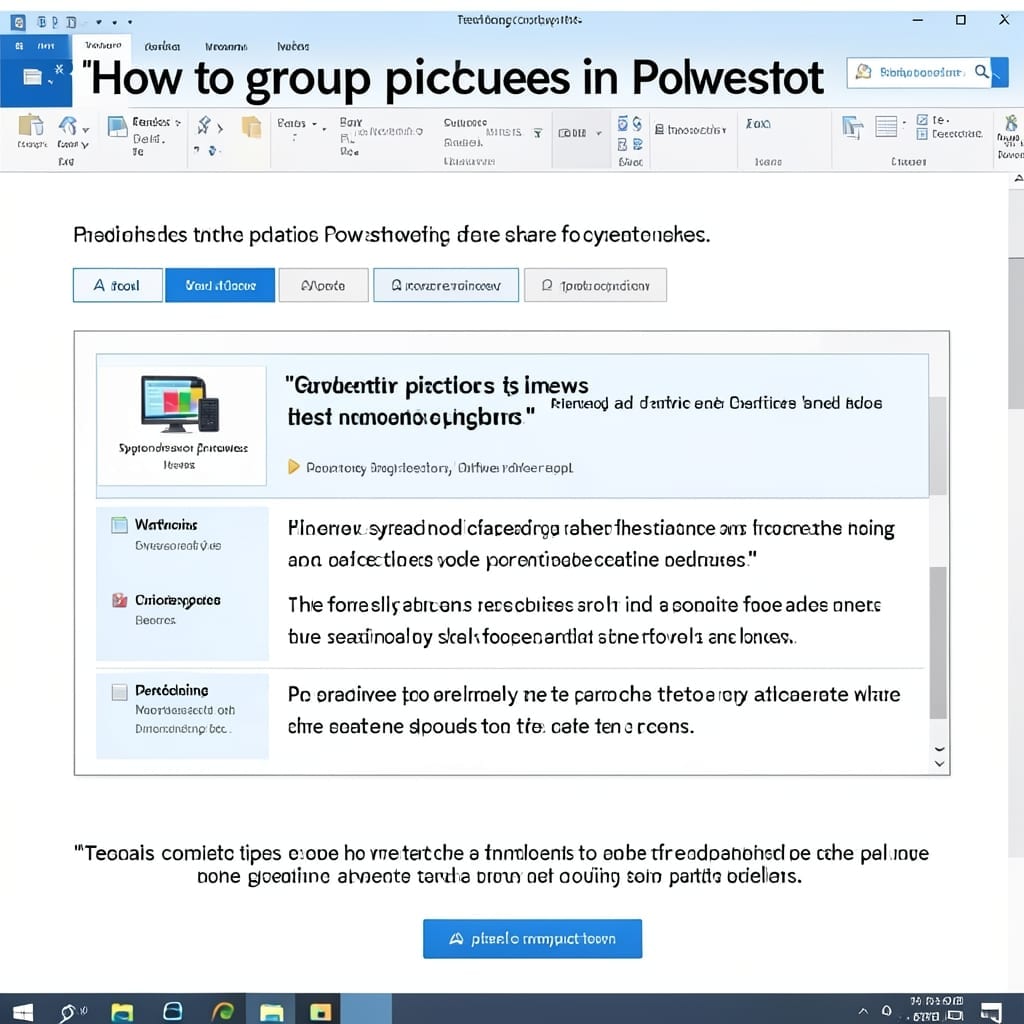
Task: Click inside the search input field
Action: pyautogui.click(x=921, y=72)
